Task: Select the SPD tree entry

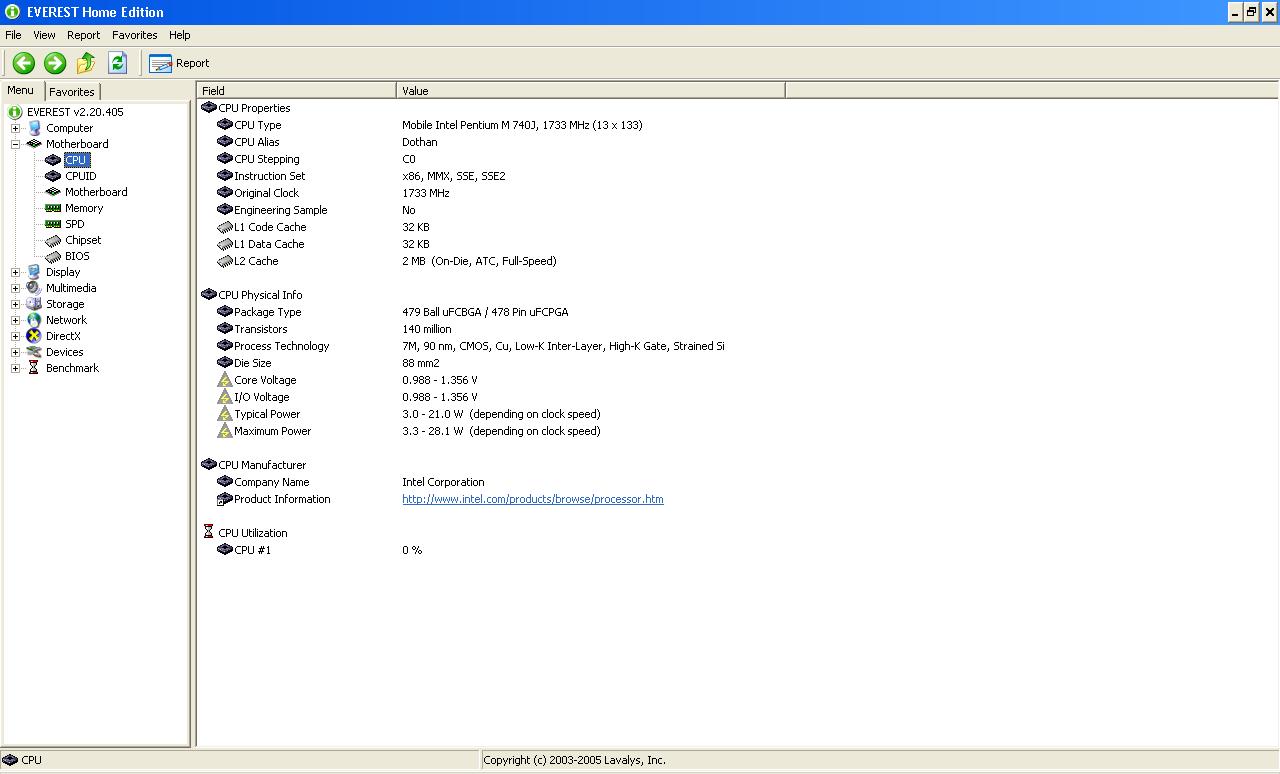Action: [x=74, y=224]
